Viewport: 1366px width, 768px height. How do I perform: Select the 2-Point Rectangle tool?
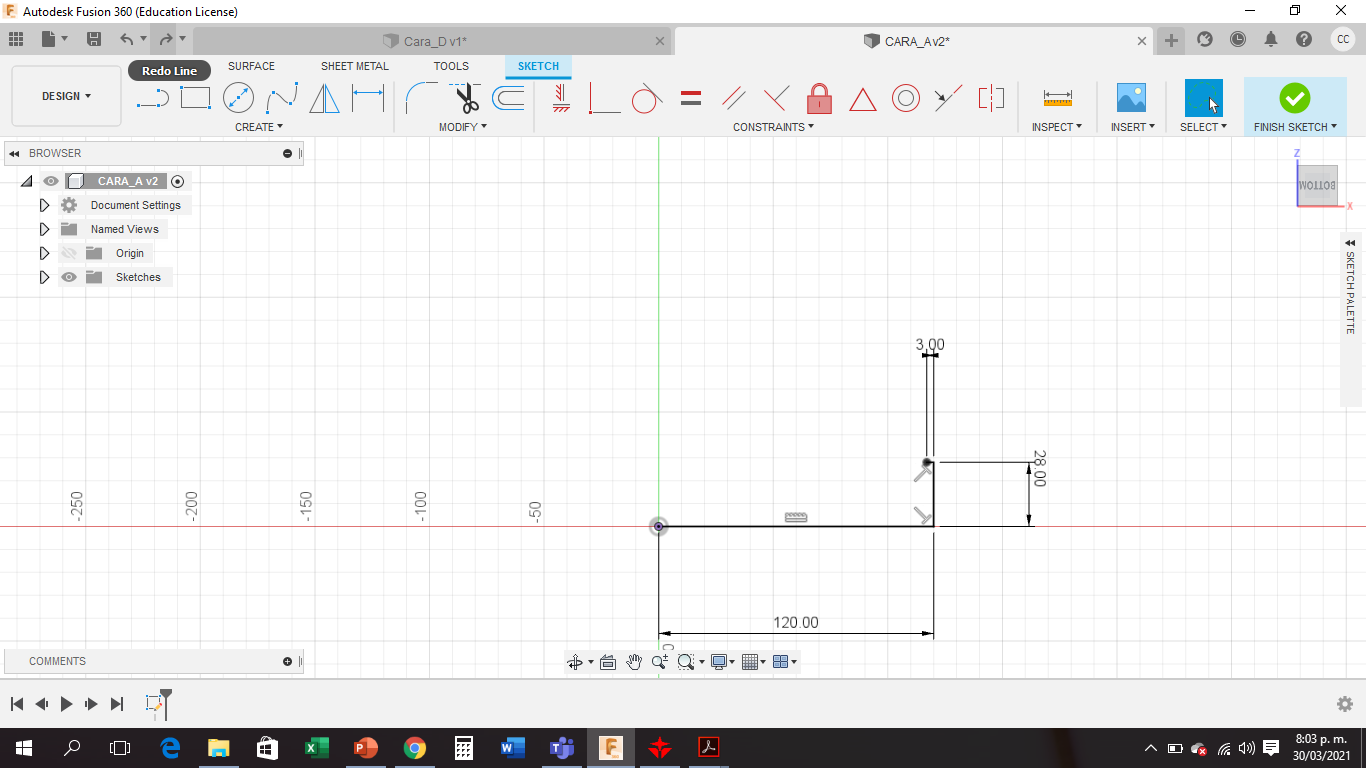[x=195, y=98]
